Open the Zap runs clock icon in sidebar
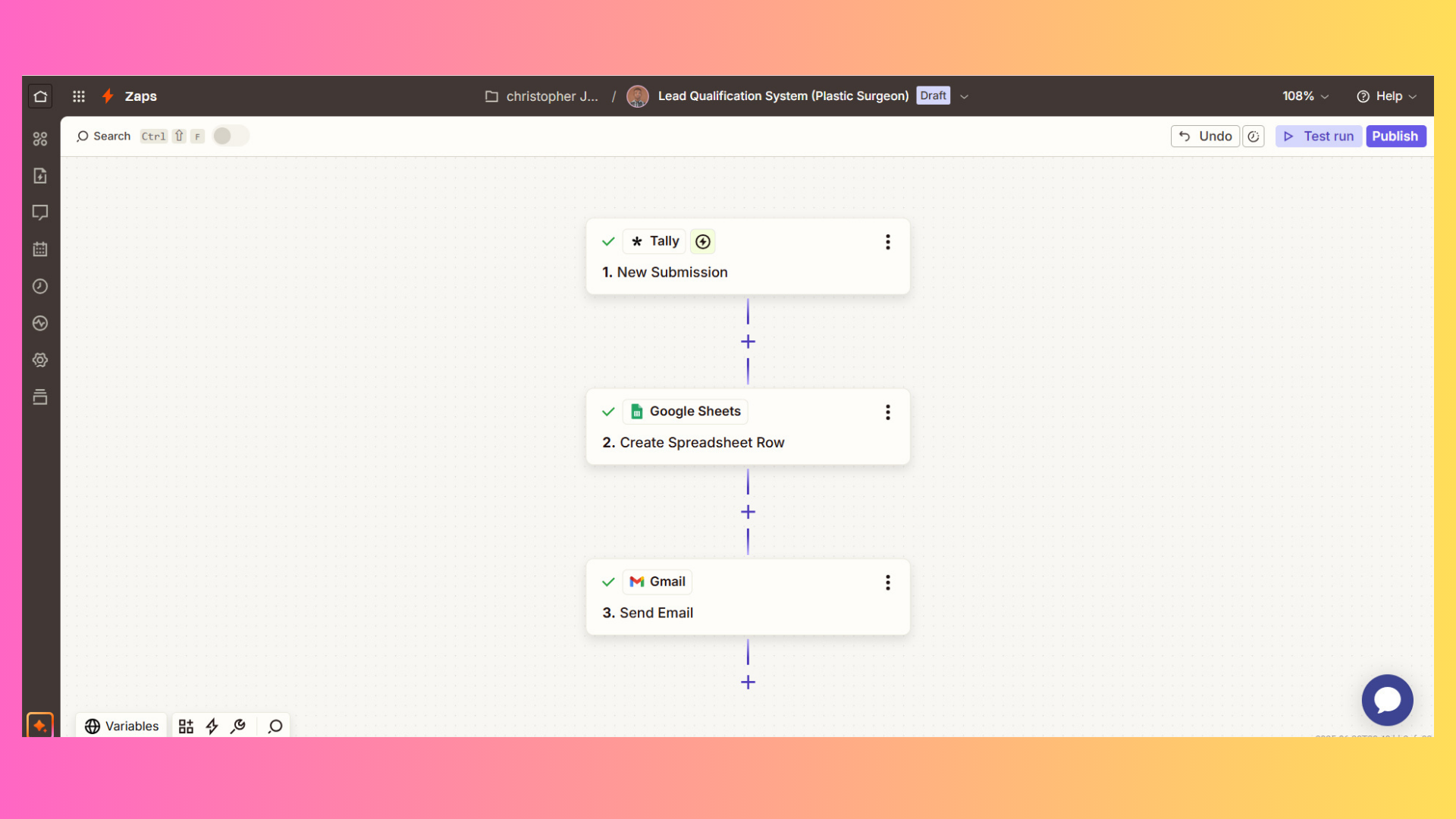The height and width of the screenshot is (819, 1456). click(40, 286)
